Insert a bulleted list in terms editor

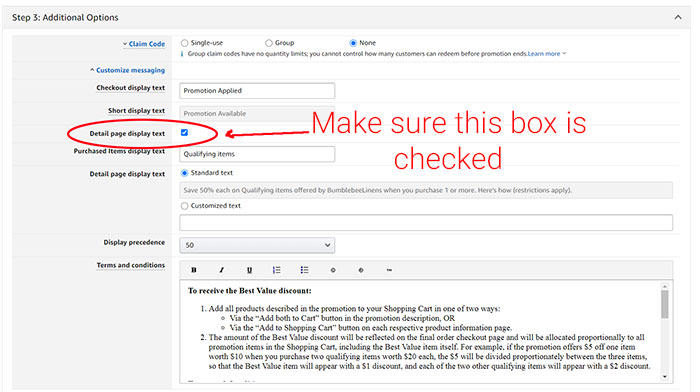point(304,270)
